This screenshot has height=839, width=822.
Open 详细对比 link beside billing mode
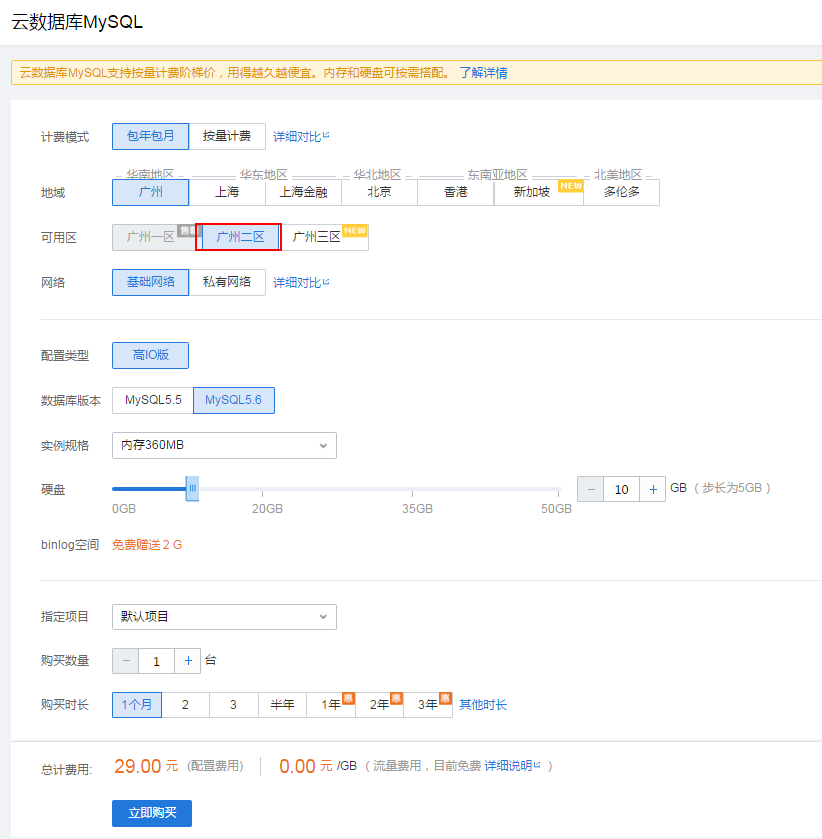pos(301,136)
